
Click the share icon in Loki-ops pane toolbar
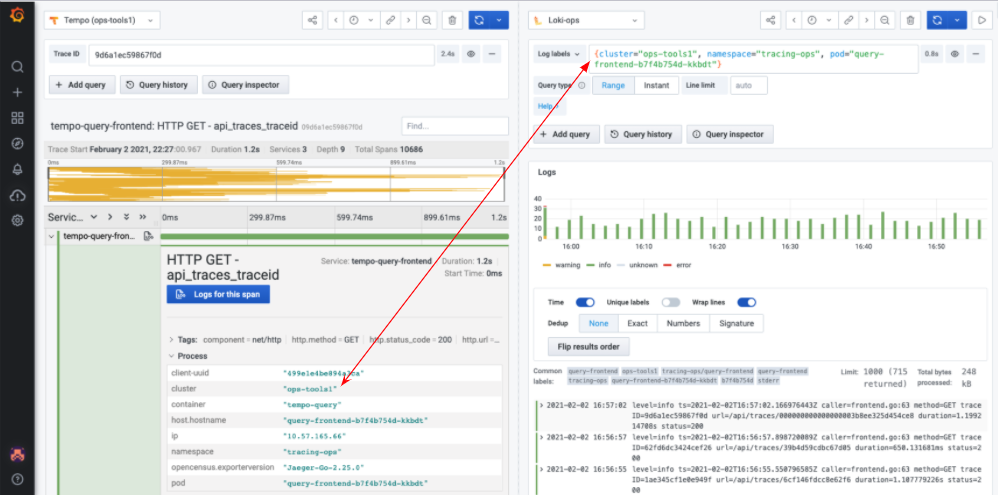pos(770,20)
